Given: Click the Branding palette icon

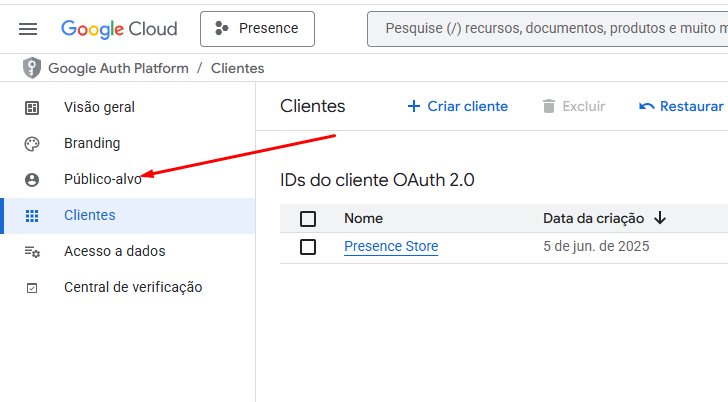Looking at the screenshot, I should point(32,144).
